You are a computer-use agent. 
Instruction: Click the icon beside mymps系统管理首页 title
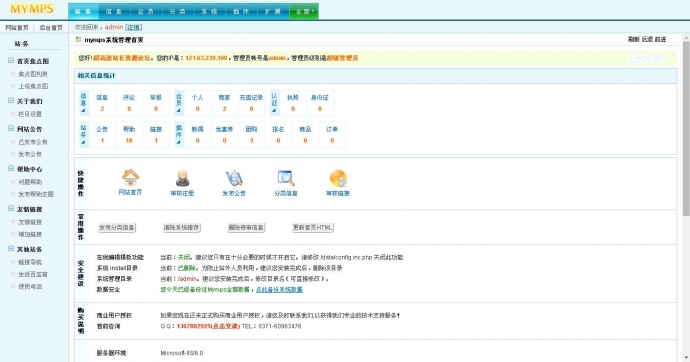[78, 40]
